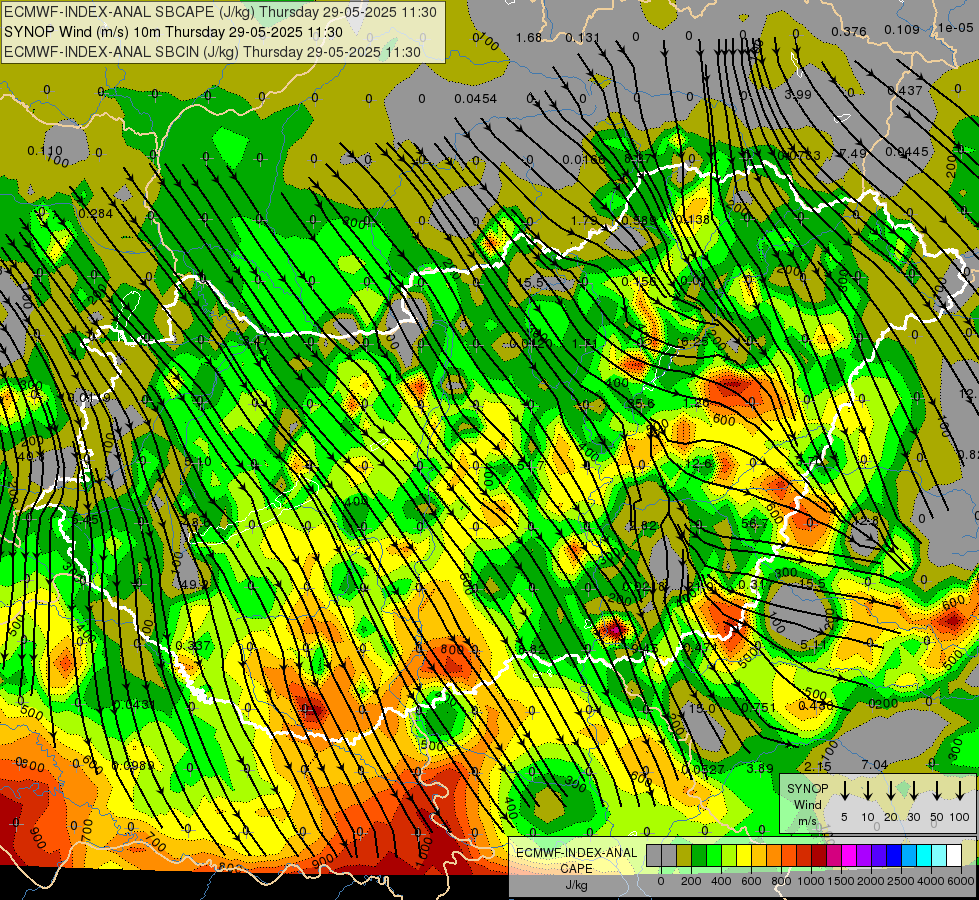Click the m/s unit in wind legend

point(807,821)
